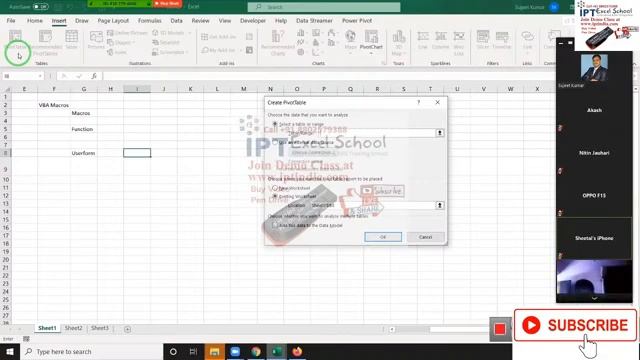Open the 3D Map tool
The image size is (640, 360).
pos(398,43)
